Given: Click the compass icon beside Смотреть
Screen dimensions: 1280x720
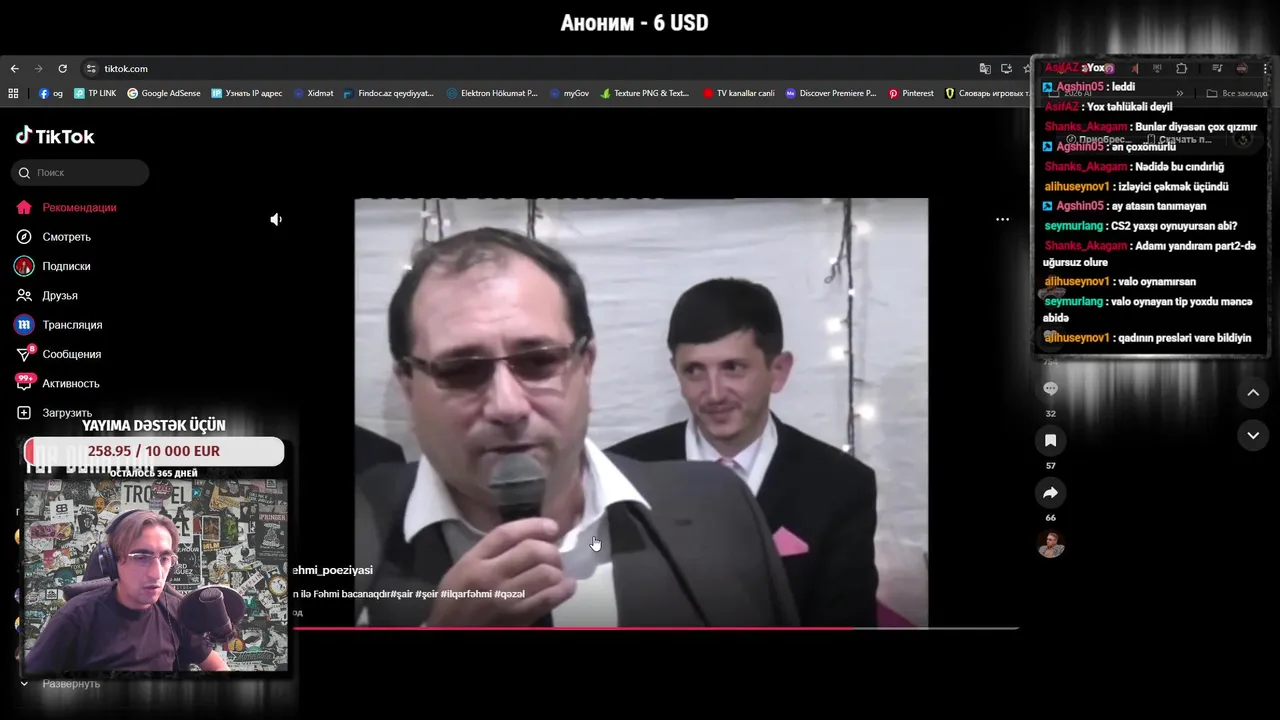Looking at the screenshot, I should (24, 237).
